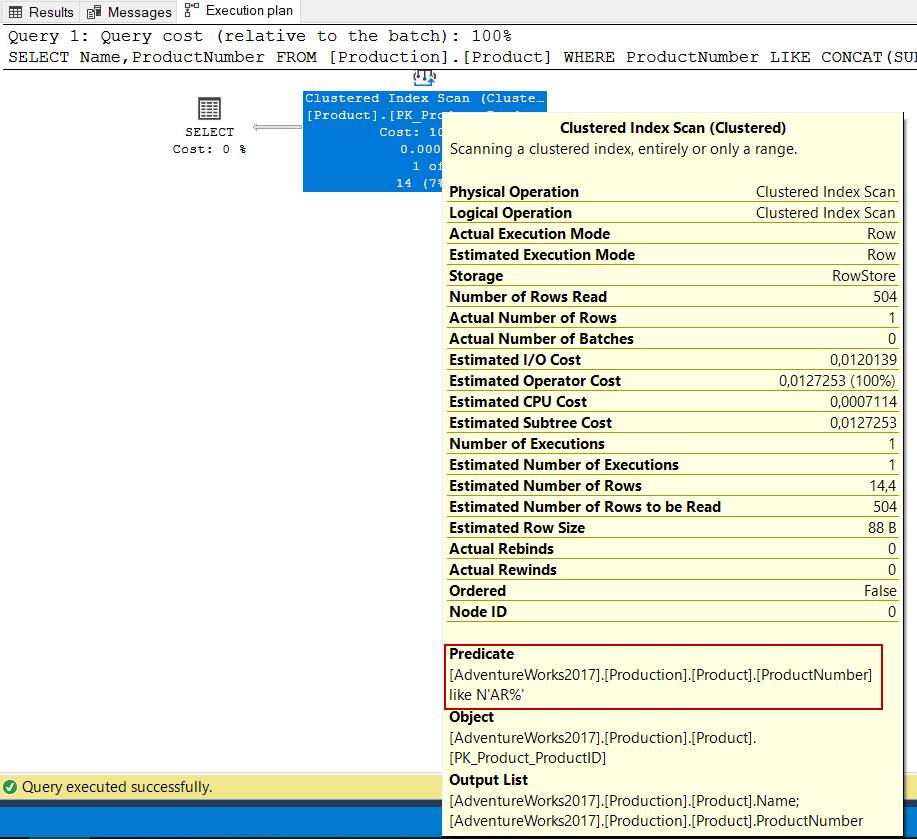Switch to the Messages tab
The height and width of the screenshot is (839, 917).
click(129, 12)
